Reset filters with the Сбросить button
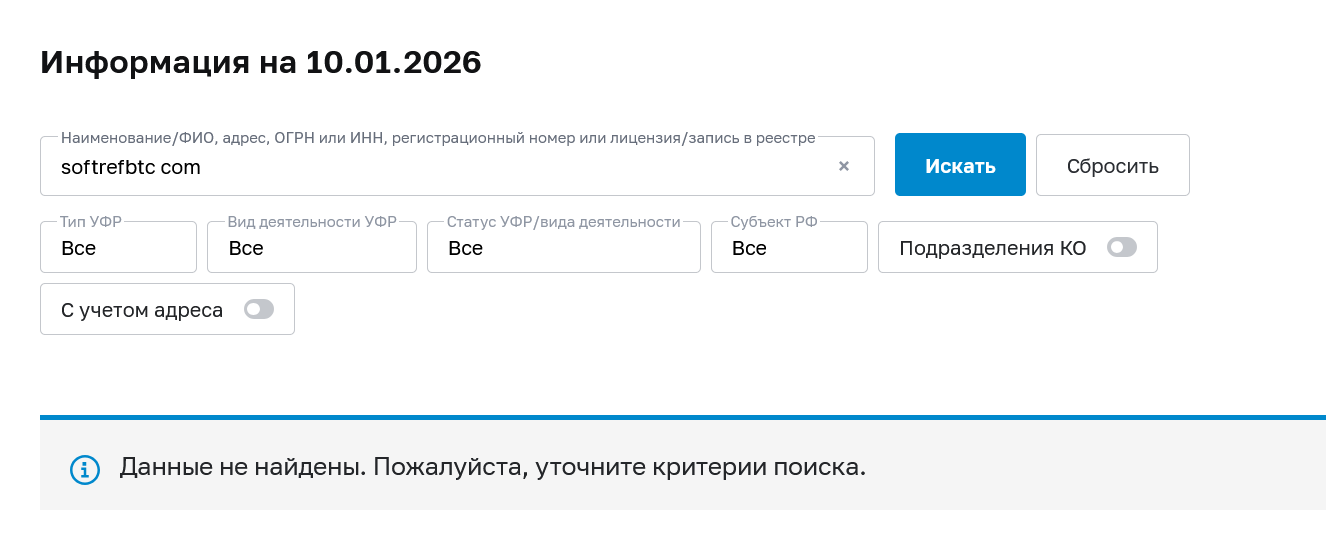Screen dimensions: 1326x558 1112,165
